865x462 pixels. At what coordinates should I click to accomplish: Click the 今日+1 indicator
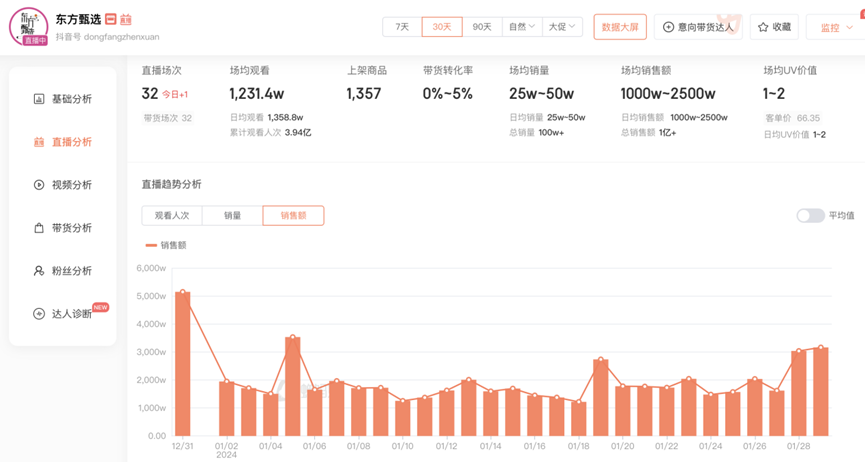point(175,94)
